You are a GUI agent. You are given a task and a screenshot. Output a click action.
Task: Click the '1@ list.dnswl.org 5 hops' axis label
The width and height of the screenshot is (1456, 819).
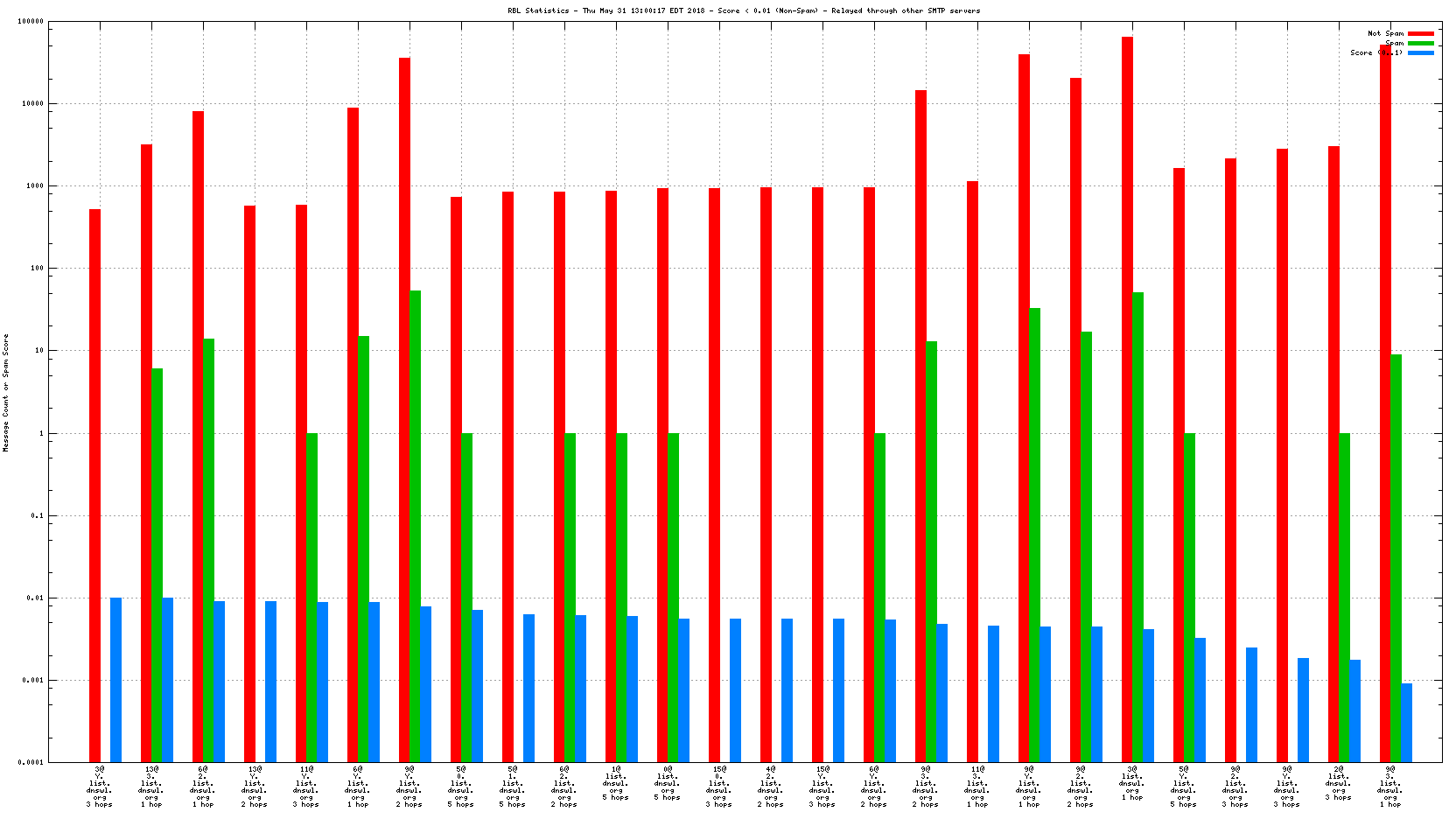tap(615, 783)
